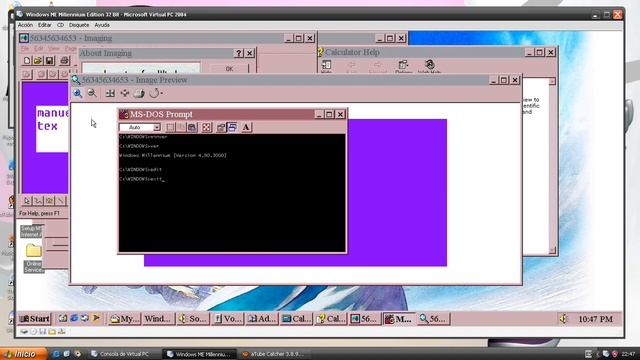Click OK in the About Imaging dialog
Screen dimensions: 640x360
tap(229, 69)
